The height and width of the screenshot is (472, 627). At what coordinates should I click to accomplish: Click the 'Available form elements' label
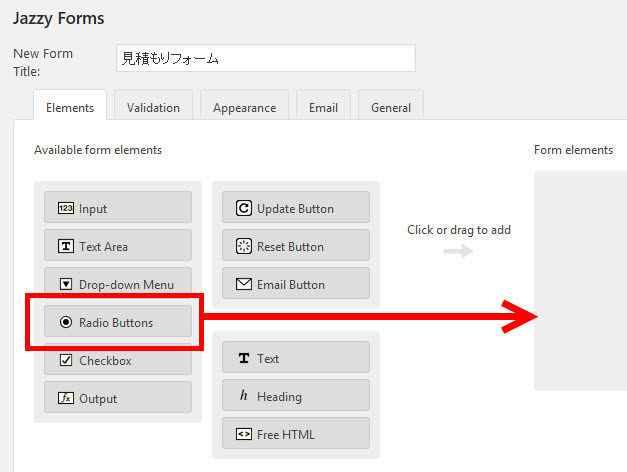[98, 150]
